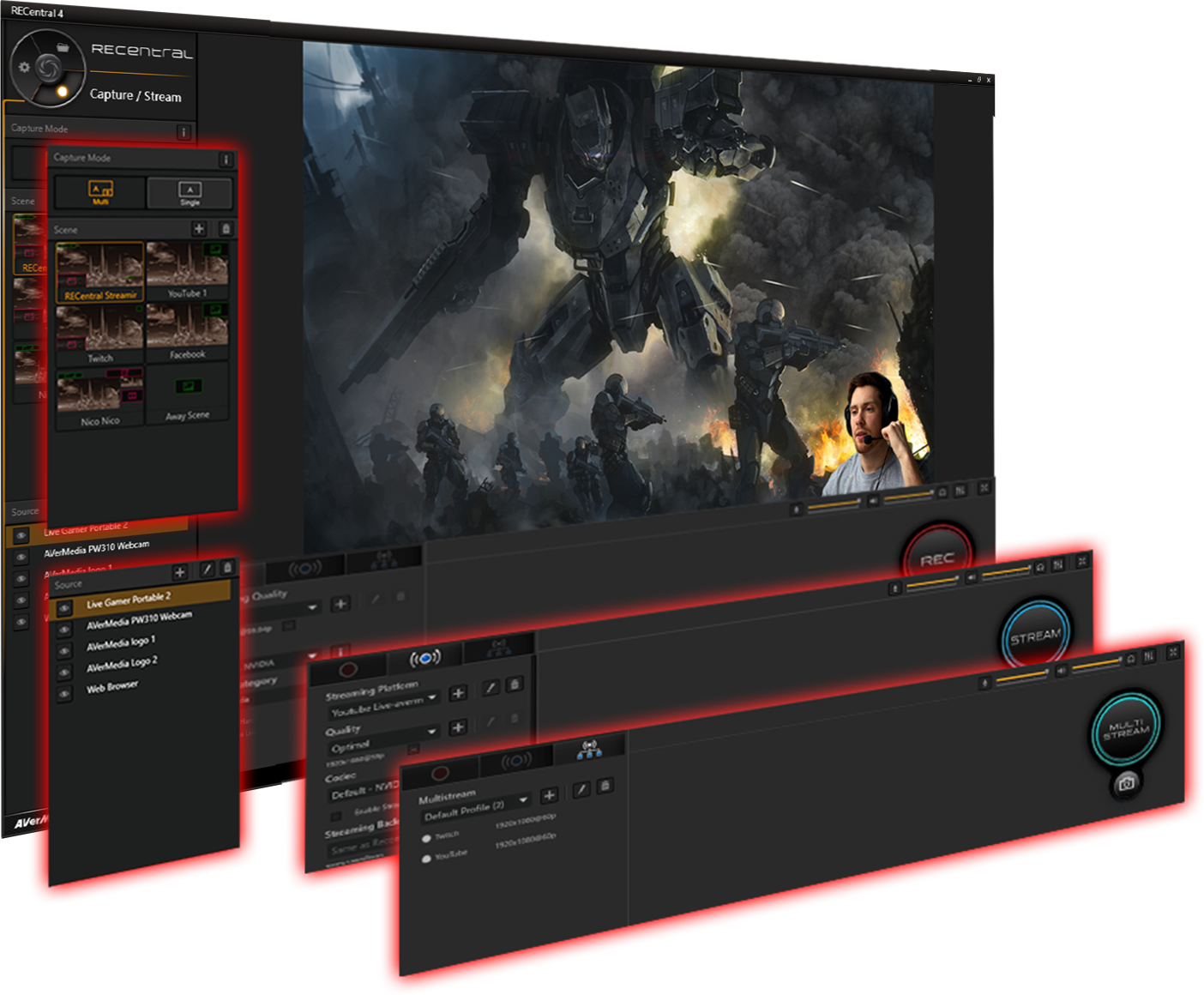1204x995 pixels.
Task: Hide the Web Browser source
Action: (64, 695)
